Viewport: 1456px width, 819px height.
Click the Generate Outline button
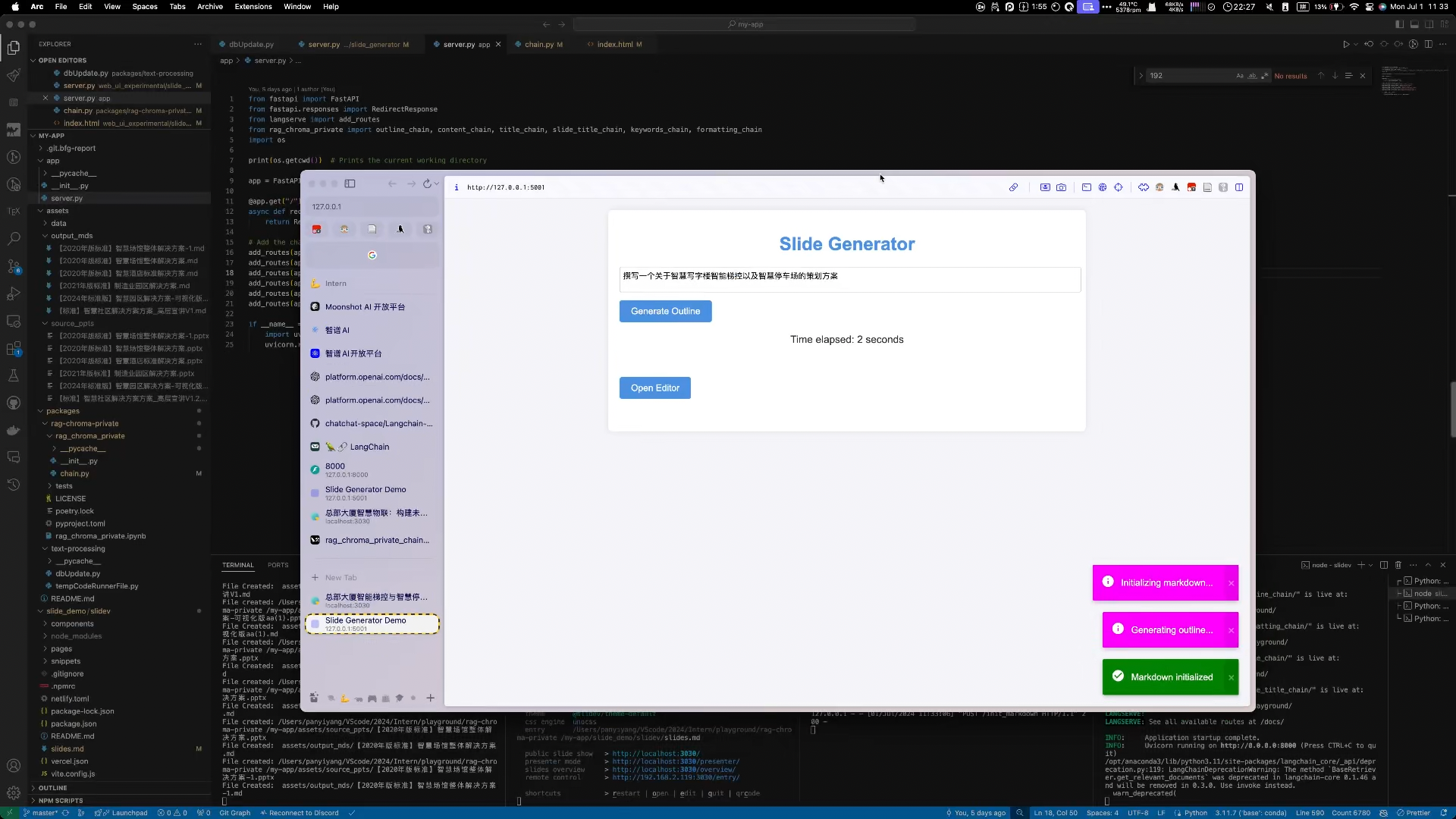pyautogui.click(x=665, y=312)
